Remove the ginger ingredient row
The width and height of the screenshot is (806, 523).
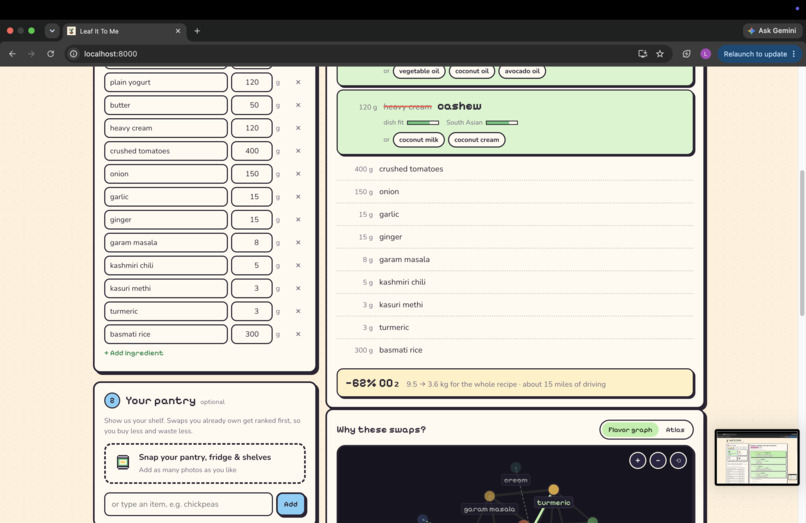click(298, 220)
